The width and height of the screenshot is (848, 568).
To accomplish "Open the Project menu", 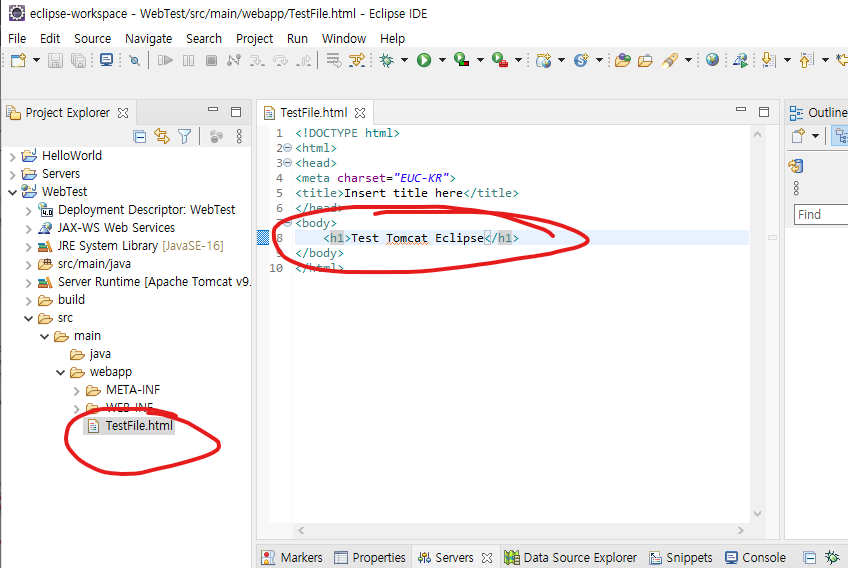I will (254, 38).
